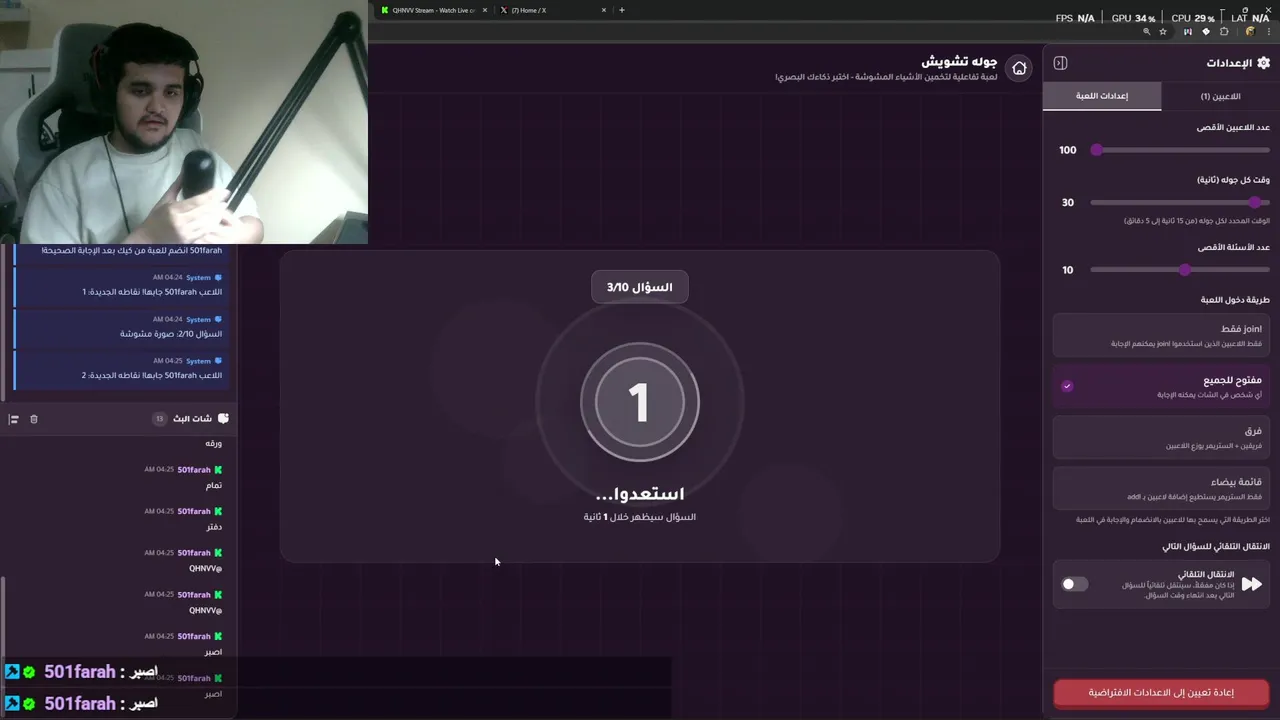Viewport: 1280px width, 720px height.
Task: Close the Home / X browser tab
Action: coord(604,10)
